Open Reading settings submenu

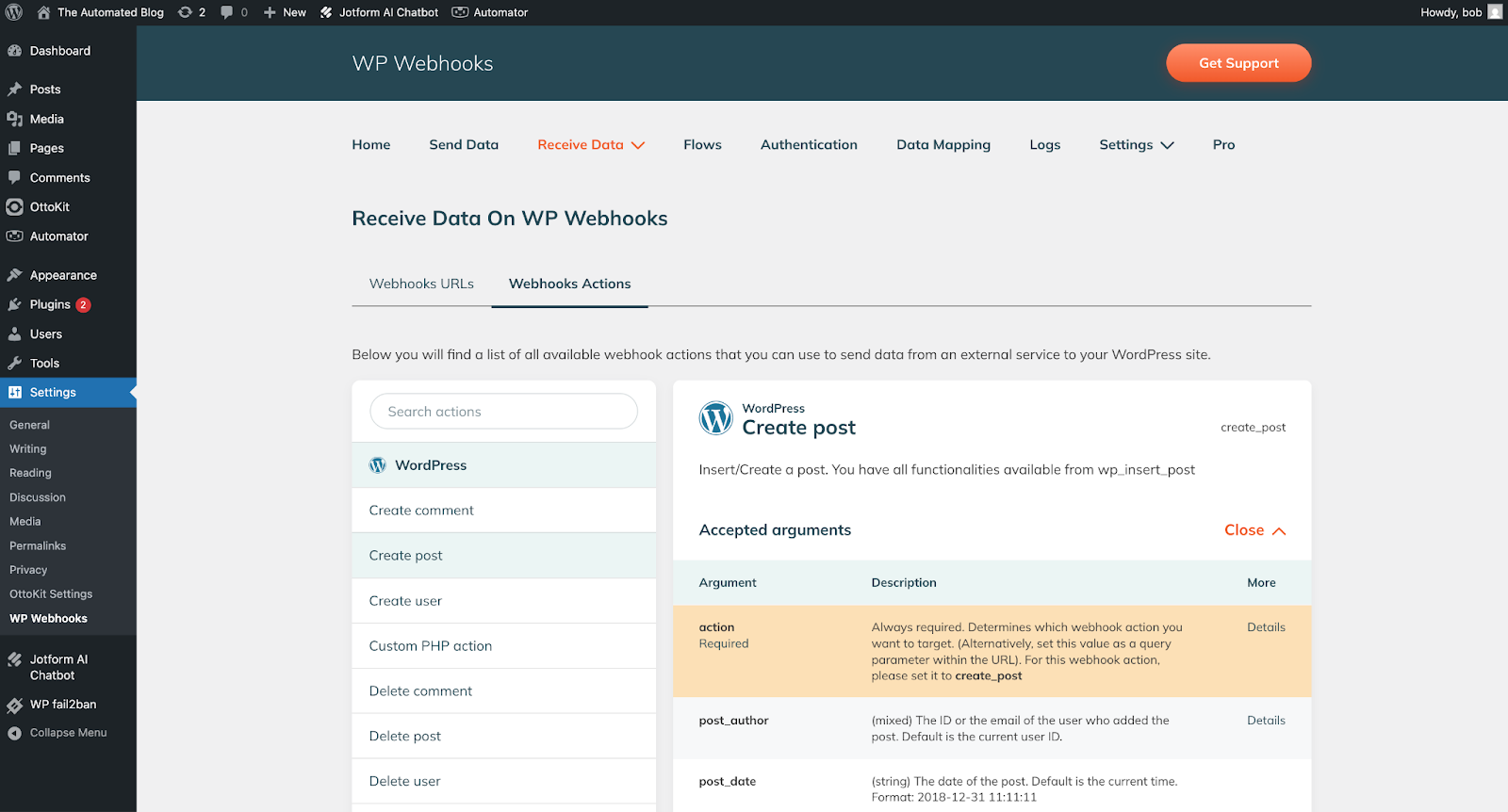[x=30, y=473]
